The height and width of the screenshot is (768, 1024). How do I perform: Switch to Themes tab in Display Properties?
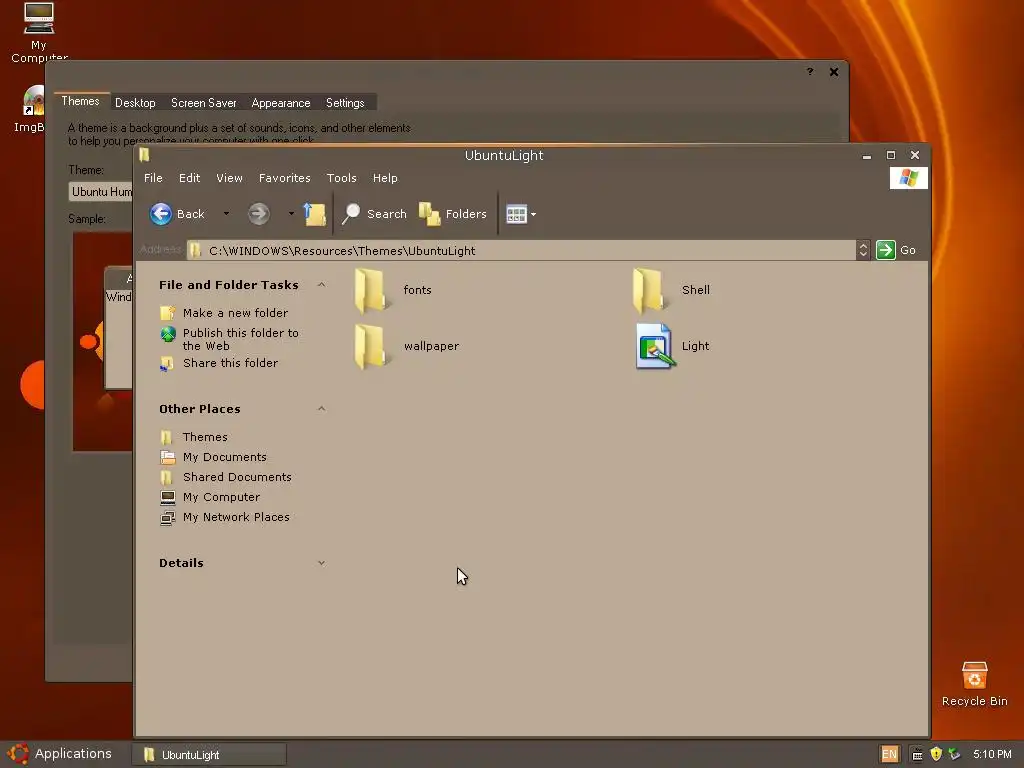pyautogui.click(x=80, y=101)
